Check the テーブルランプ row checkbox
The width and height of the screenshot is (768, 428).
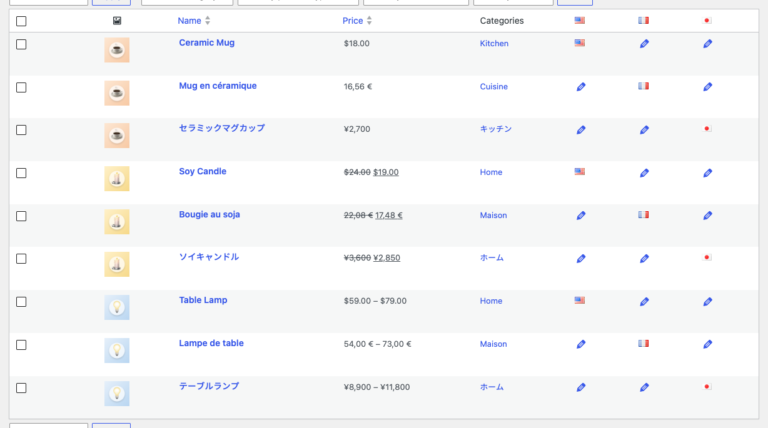point(21,388)
